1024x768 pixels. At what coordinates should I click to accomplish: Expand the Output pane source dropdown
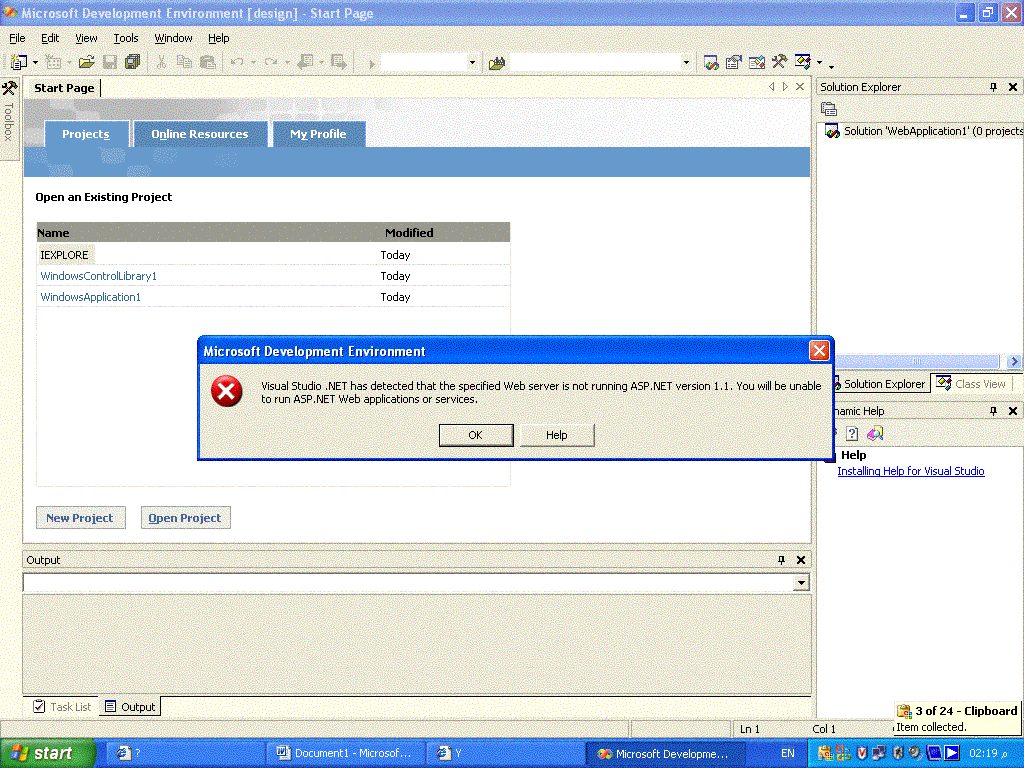[x=801, y=583]
